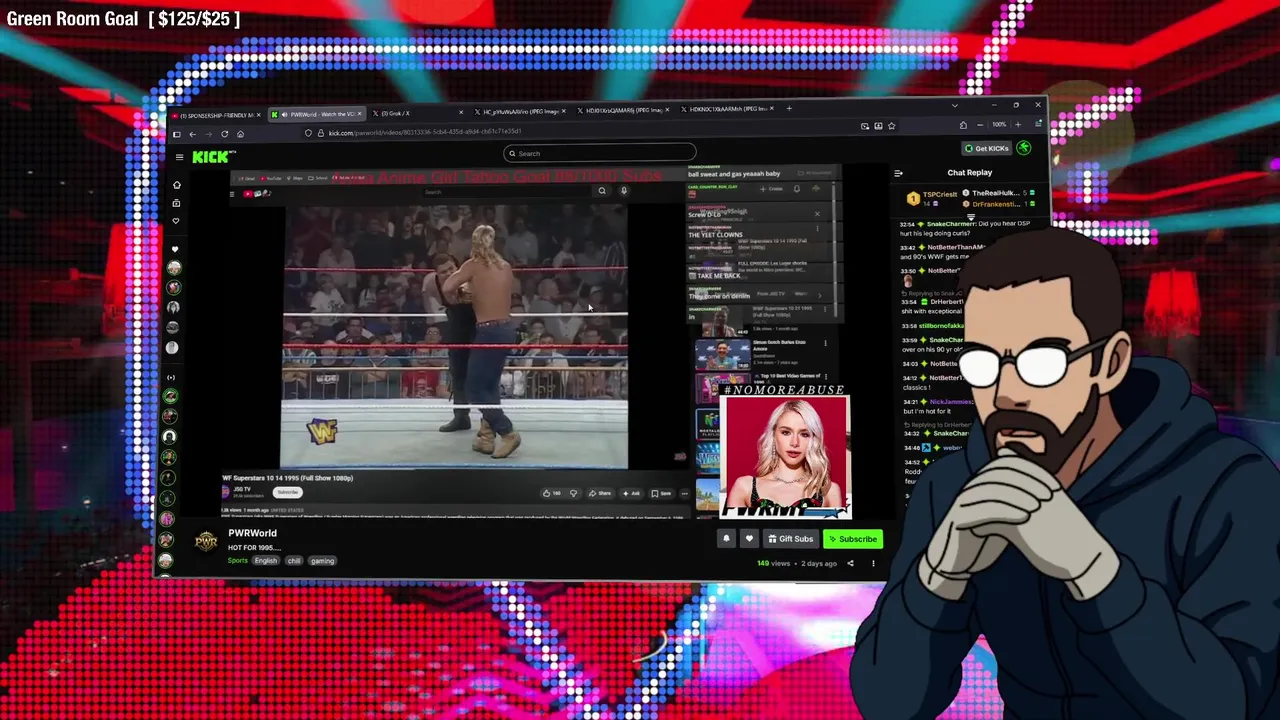
Task: Click Share under embedded YouTube video
Action: [600, 493]
